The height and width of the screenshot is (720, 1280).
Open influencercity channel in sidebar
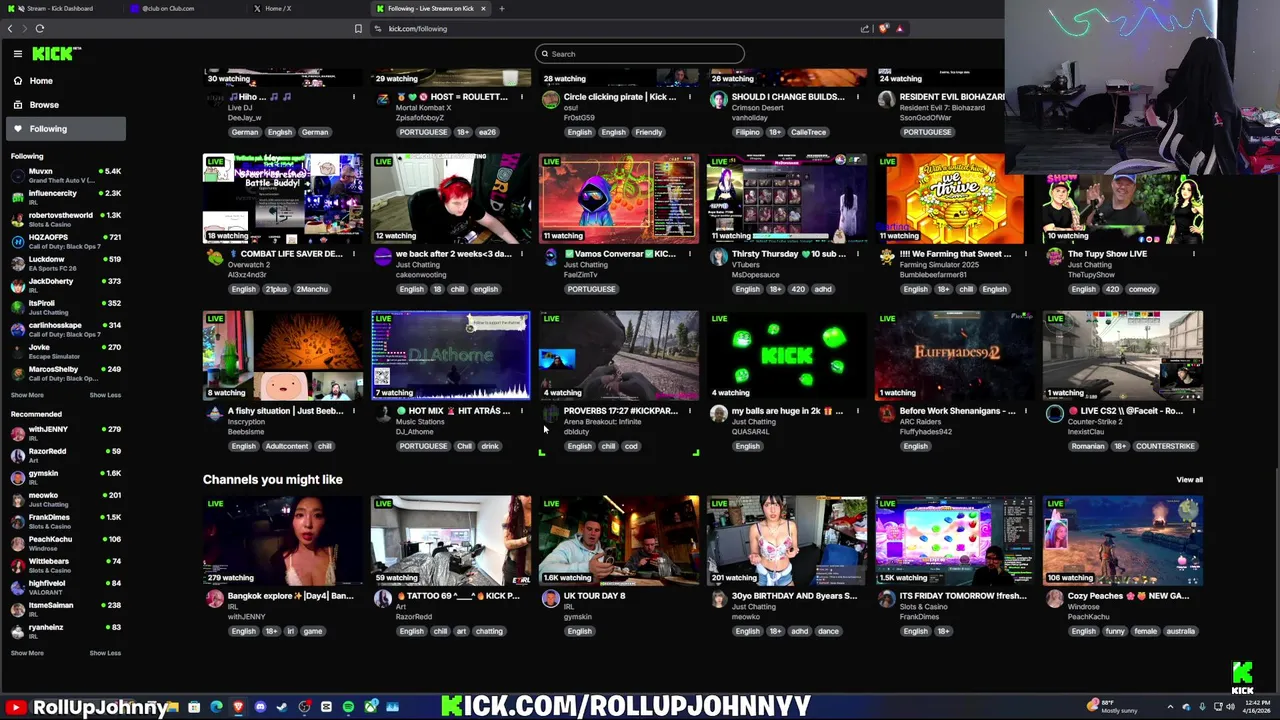pos(65,197)
